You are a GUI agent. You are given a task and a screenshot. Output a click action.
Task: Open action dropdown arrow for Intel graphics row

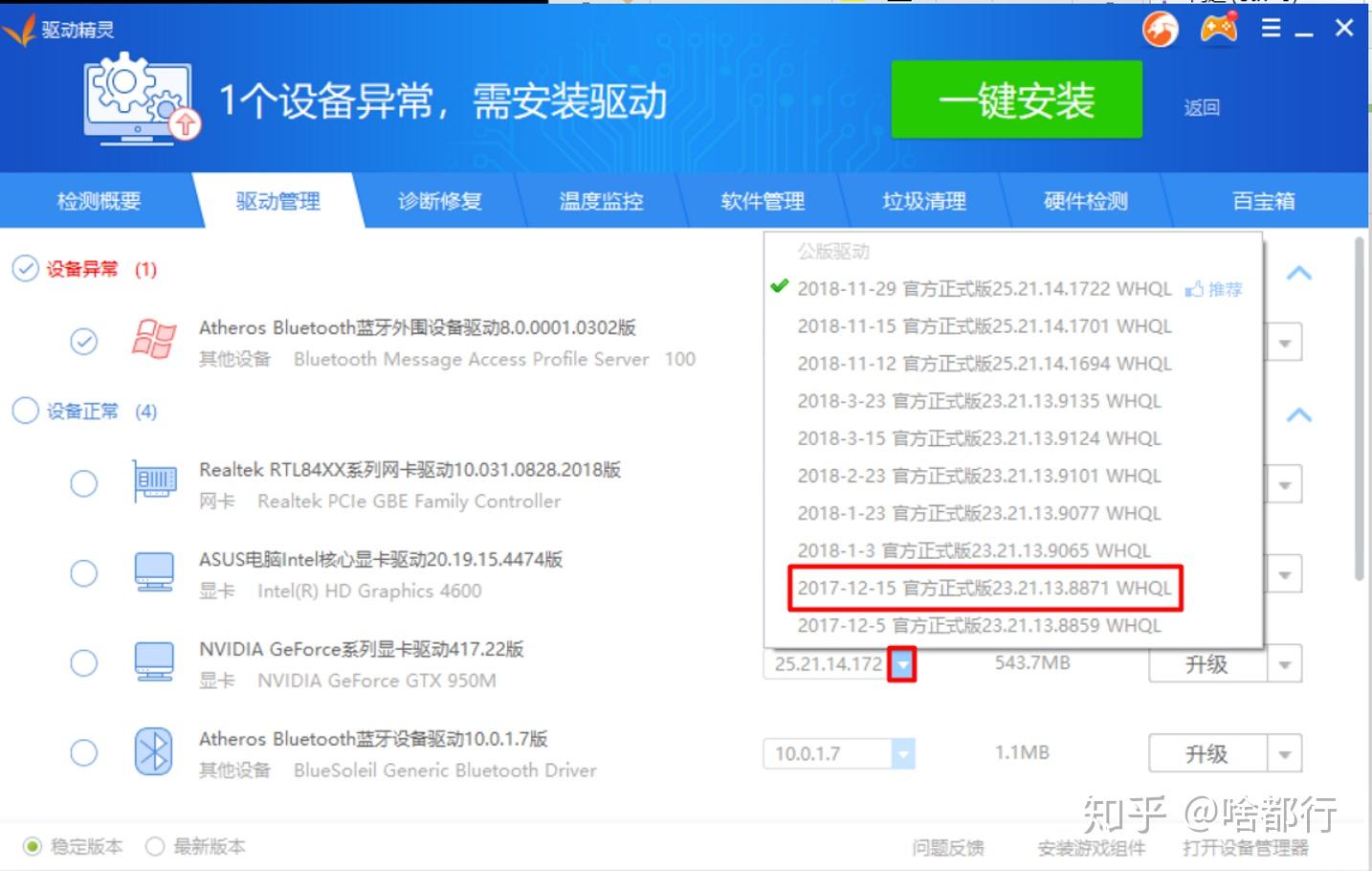[x=1285, y=575]
